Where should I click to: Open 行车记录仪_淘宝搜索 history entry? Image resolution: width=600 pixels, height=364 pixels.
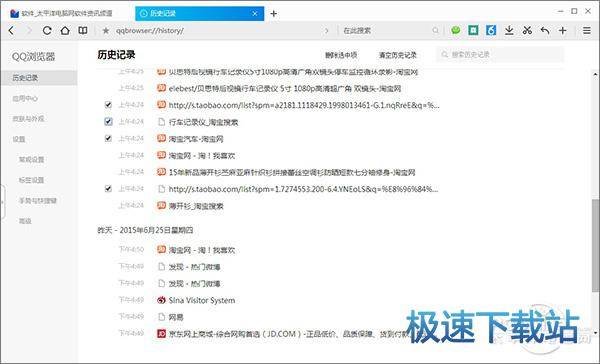(204, 122)
